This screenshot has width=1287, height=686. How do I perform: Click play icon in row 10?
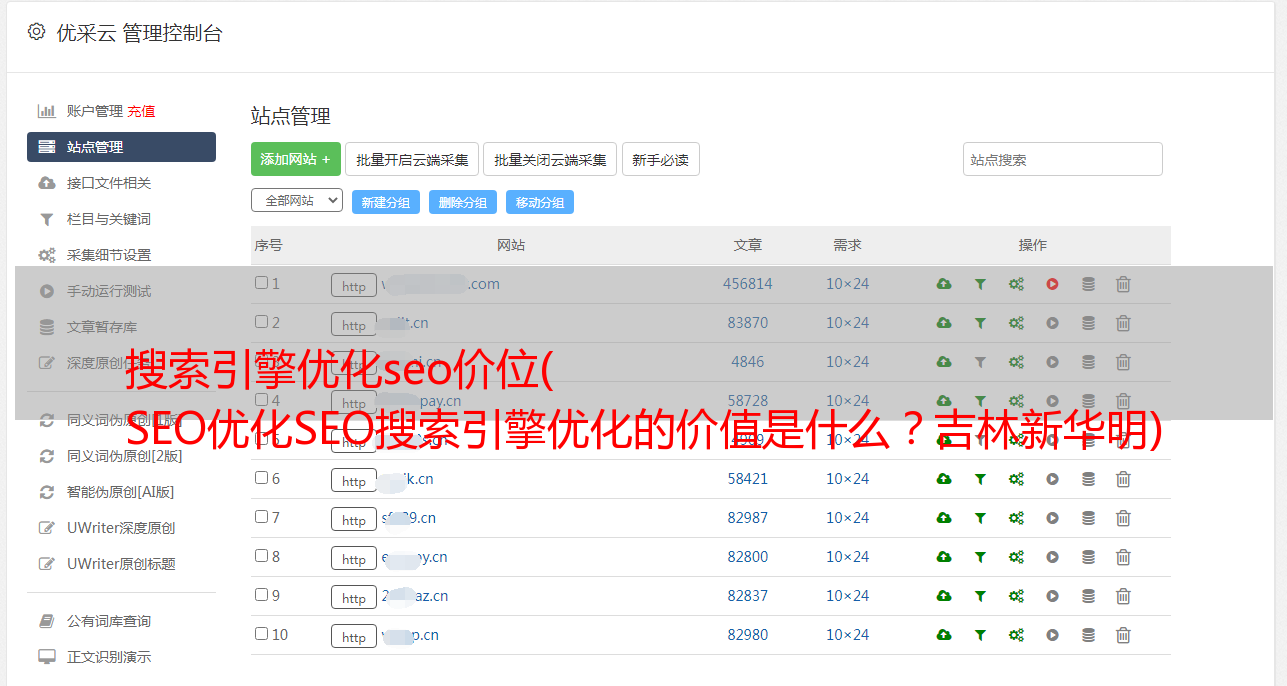tap(1052, 635)
